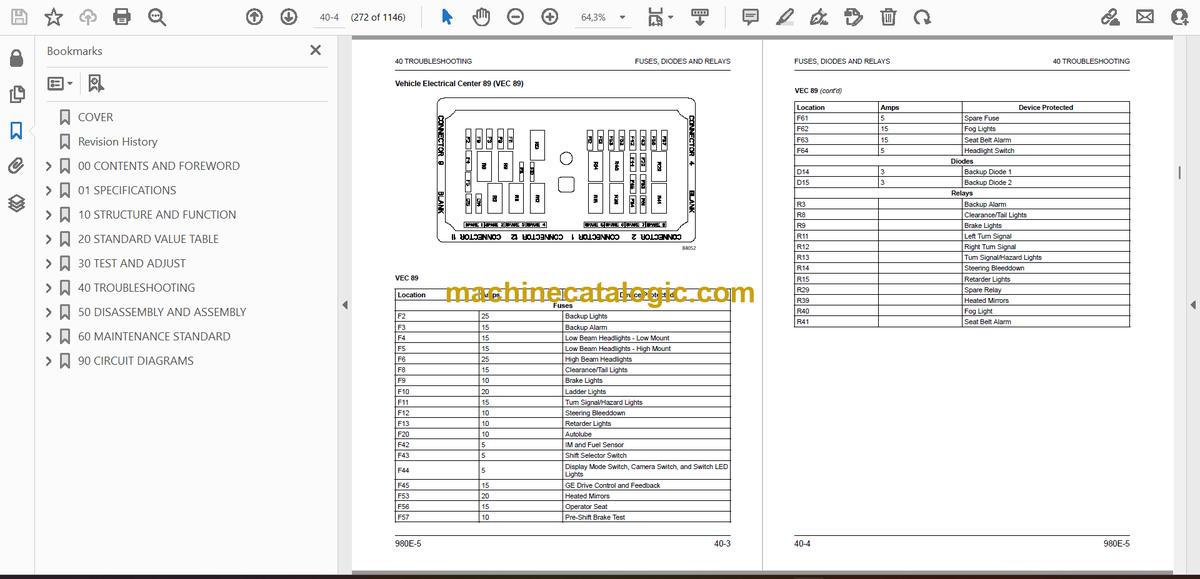Open the scrolling mode tool
Viewport: 1200px width, 579px height.
pos(700,17)
